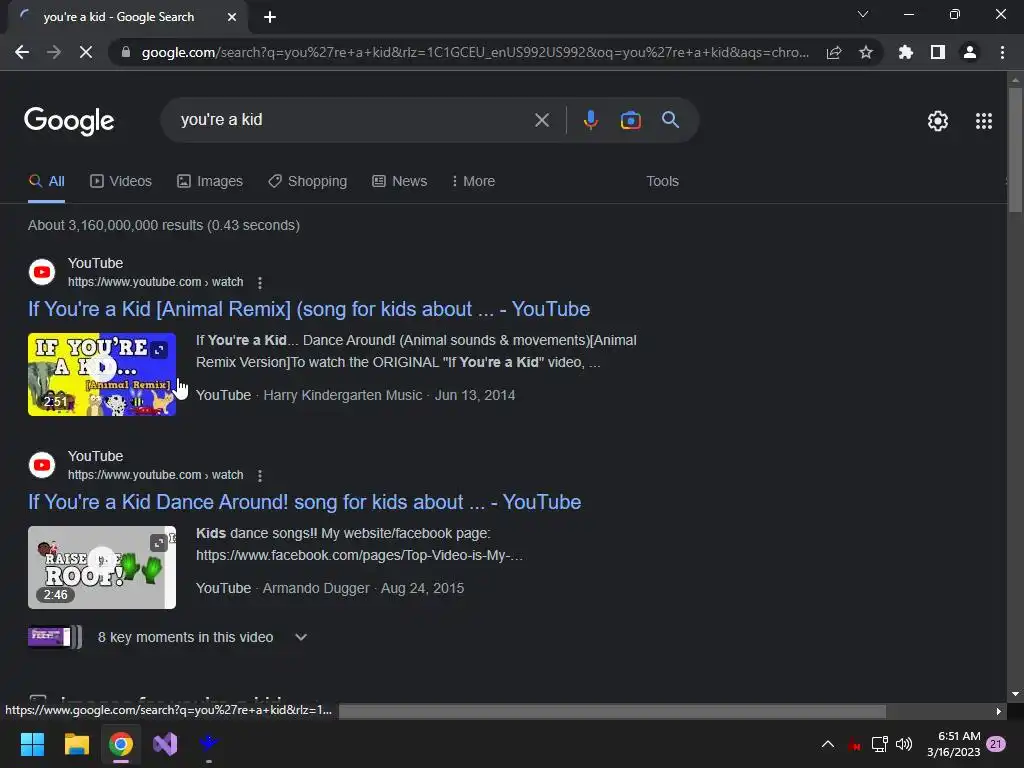Play the Animal Remix video thumbnail
This screenshot has width=1024, height=768.
pos(102,374)
